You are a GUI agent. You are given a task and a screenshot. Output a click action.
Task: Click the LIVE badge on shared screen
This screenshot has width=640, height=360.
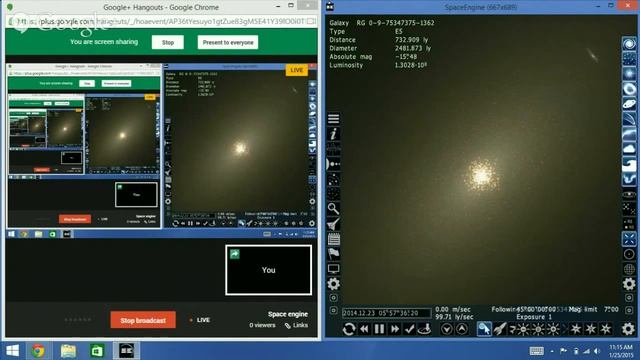pos(297,70)
